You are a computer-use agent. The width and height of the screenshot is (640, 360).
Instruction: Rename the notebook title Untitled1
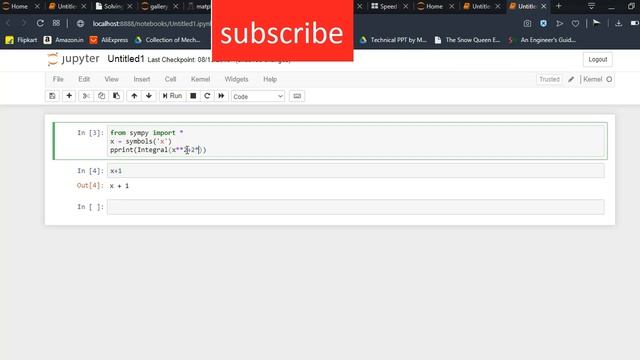click(126, 59)
